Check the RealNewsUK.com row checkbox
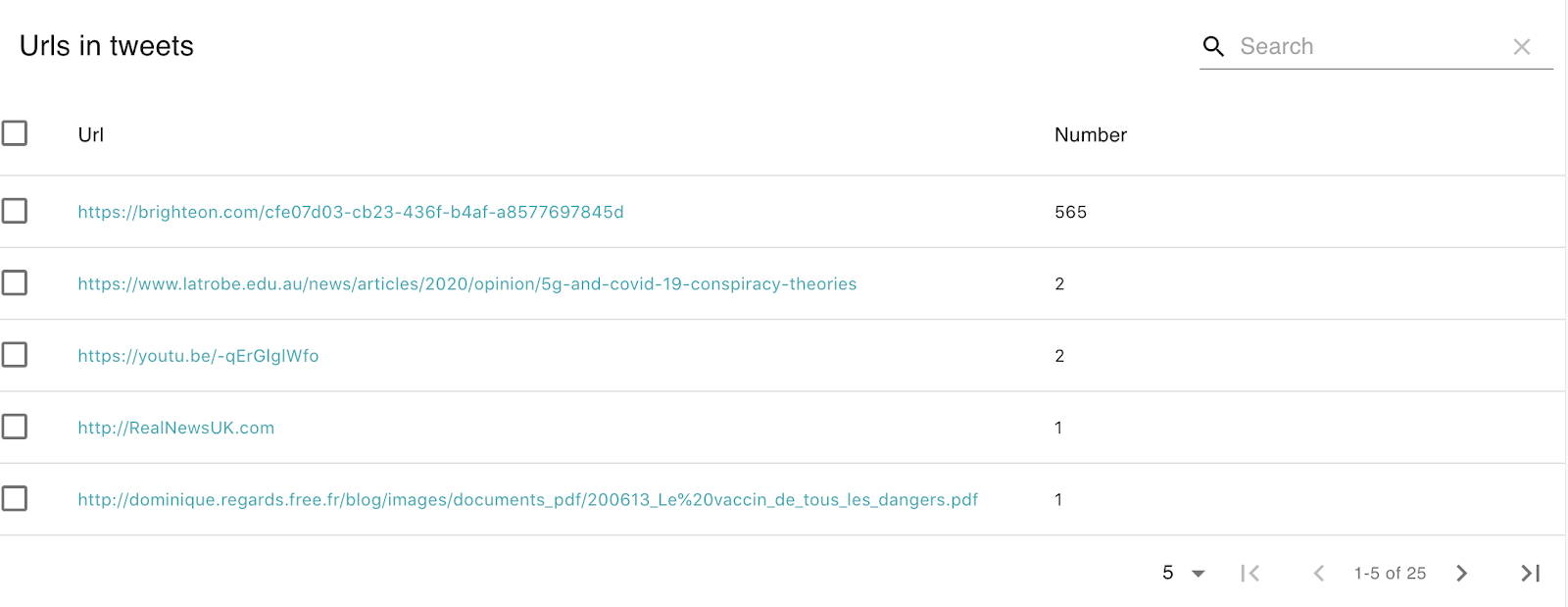1568x607 pixels. 15,427
